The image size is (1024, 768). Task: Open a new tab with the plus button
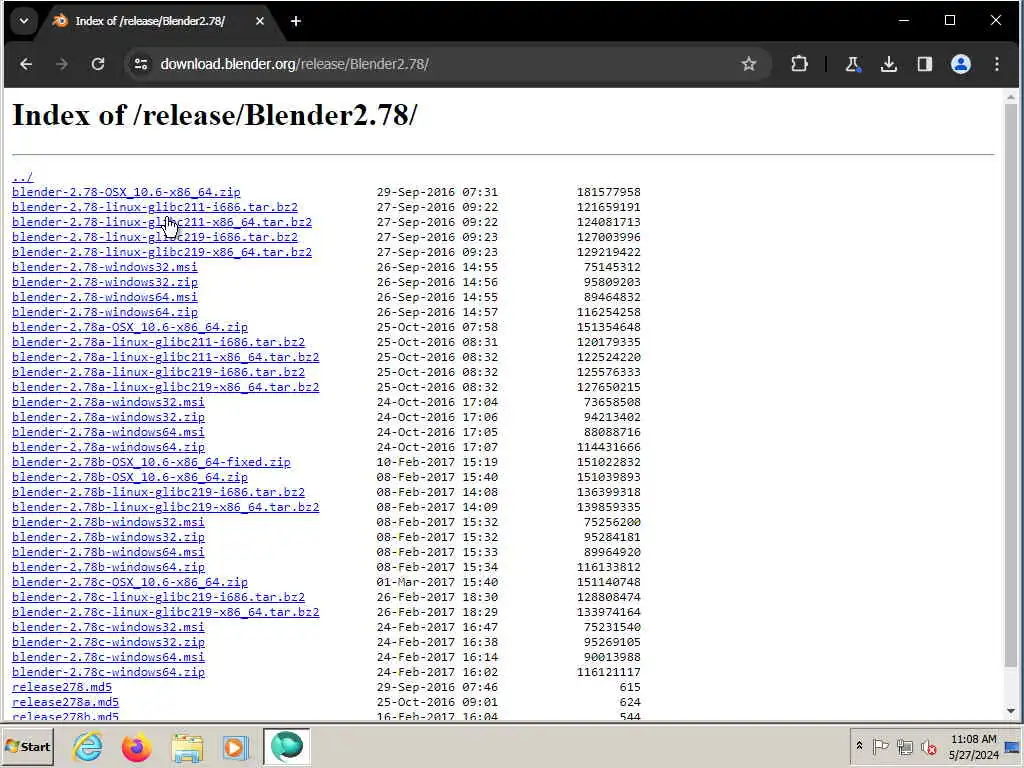[296, 21]
